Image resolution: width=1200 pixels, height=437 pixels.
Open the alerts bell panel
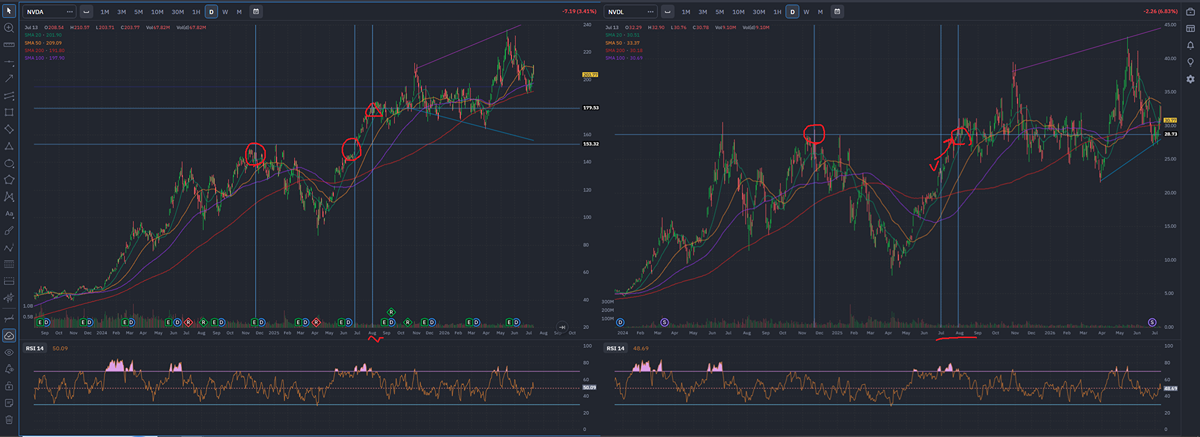coord(1190,45)
